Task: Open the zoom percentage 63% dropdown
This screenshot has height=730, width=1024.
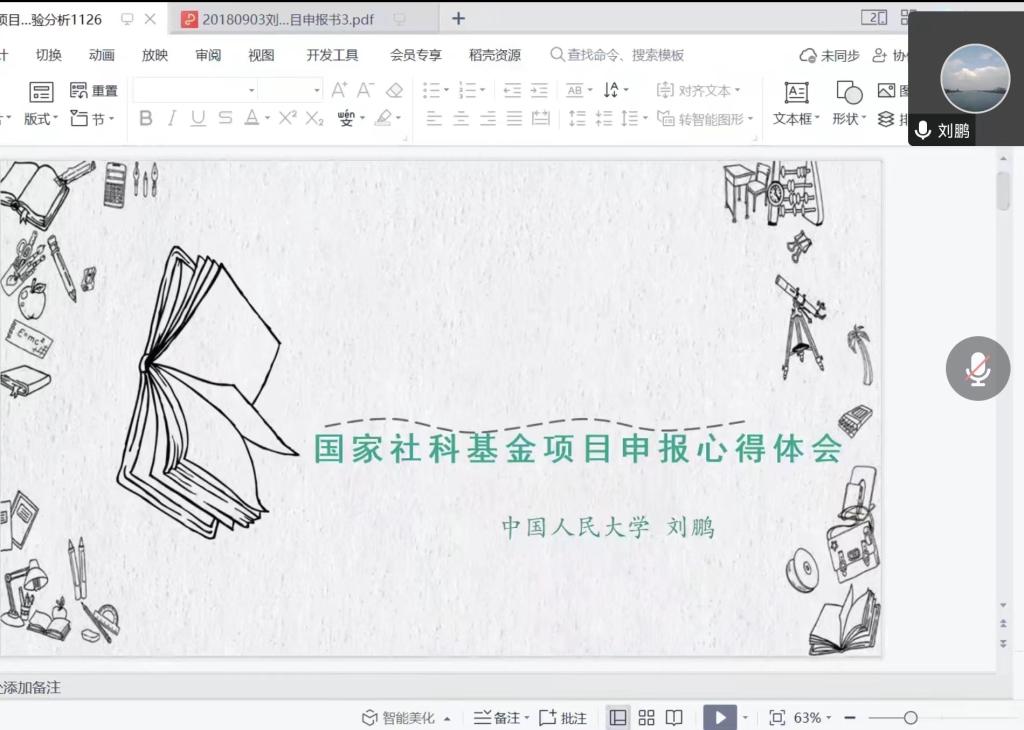Action: 812,717
